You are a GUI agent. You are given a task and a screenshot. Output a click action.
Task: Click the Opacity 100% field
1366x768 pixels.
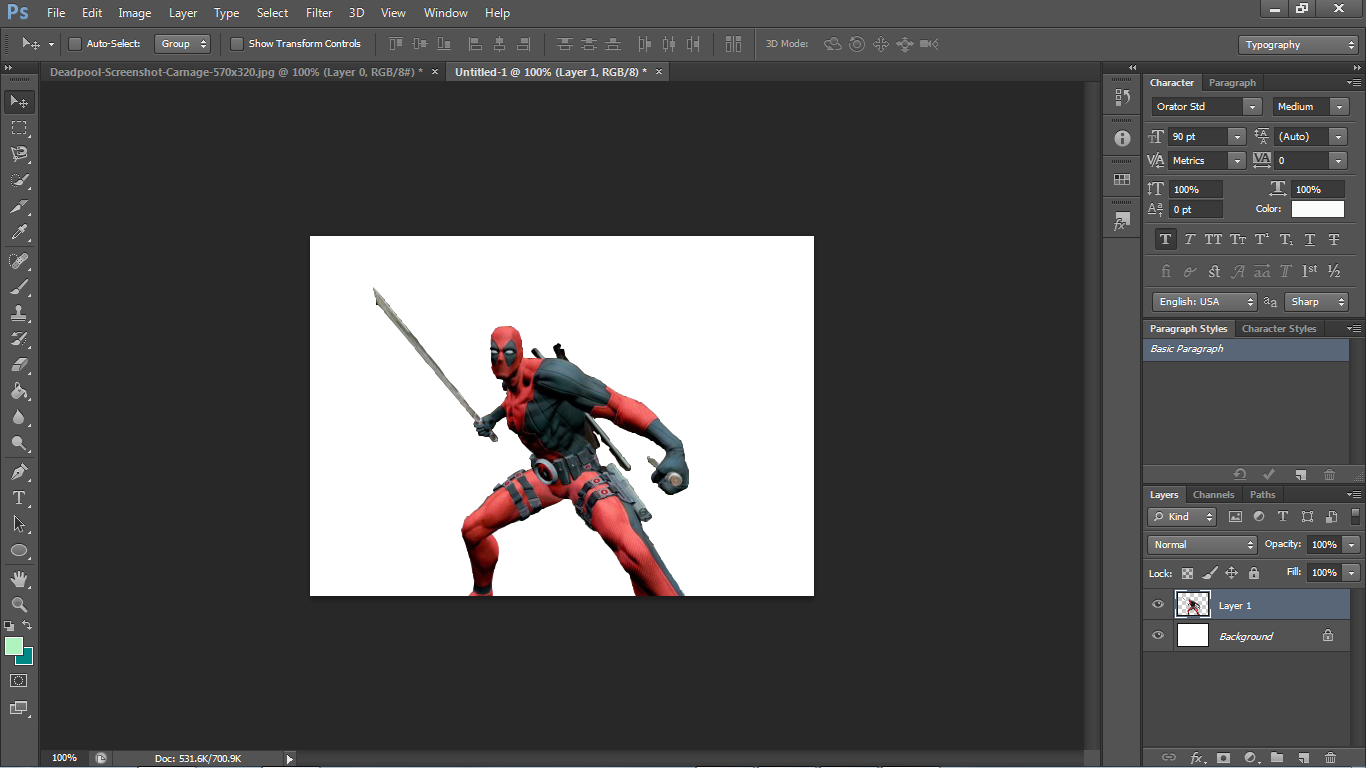click(x=1323, y=545)
